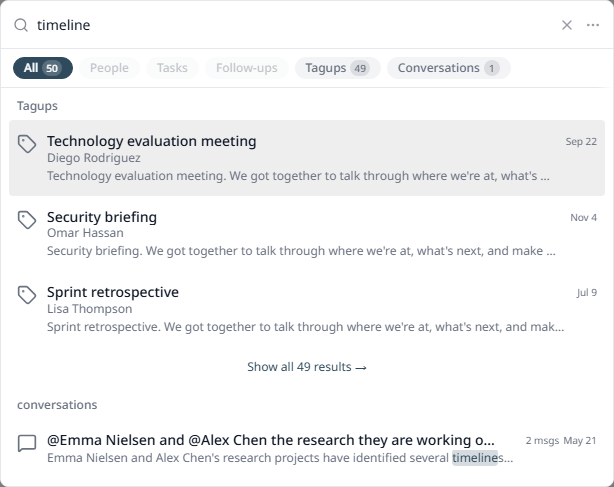Select the People filter tab

pos(109,68)
